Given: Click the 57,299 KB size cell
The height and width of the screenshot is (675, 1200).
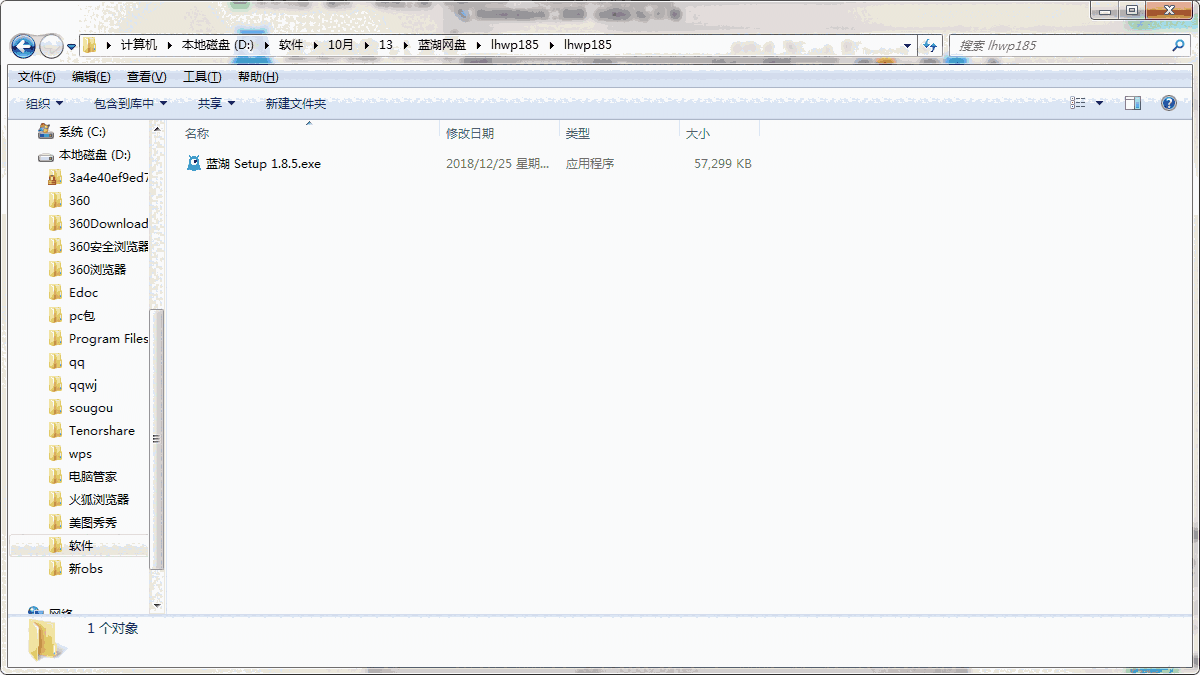Looking at the screenshot, I should click(723, 163).
